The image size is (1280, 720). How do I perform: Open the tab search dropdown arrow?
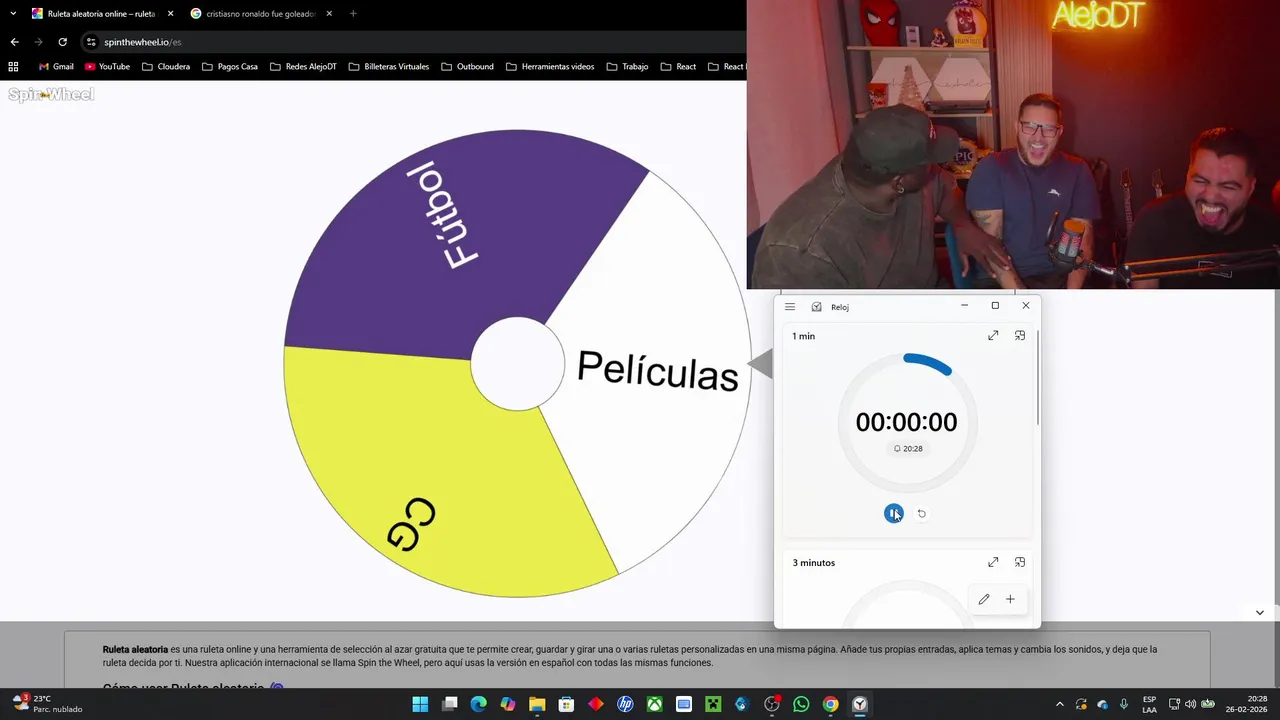click(13, 14)
